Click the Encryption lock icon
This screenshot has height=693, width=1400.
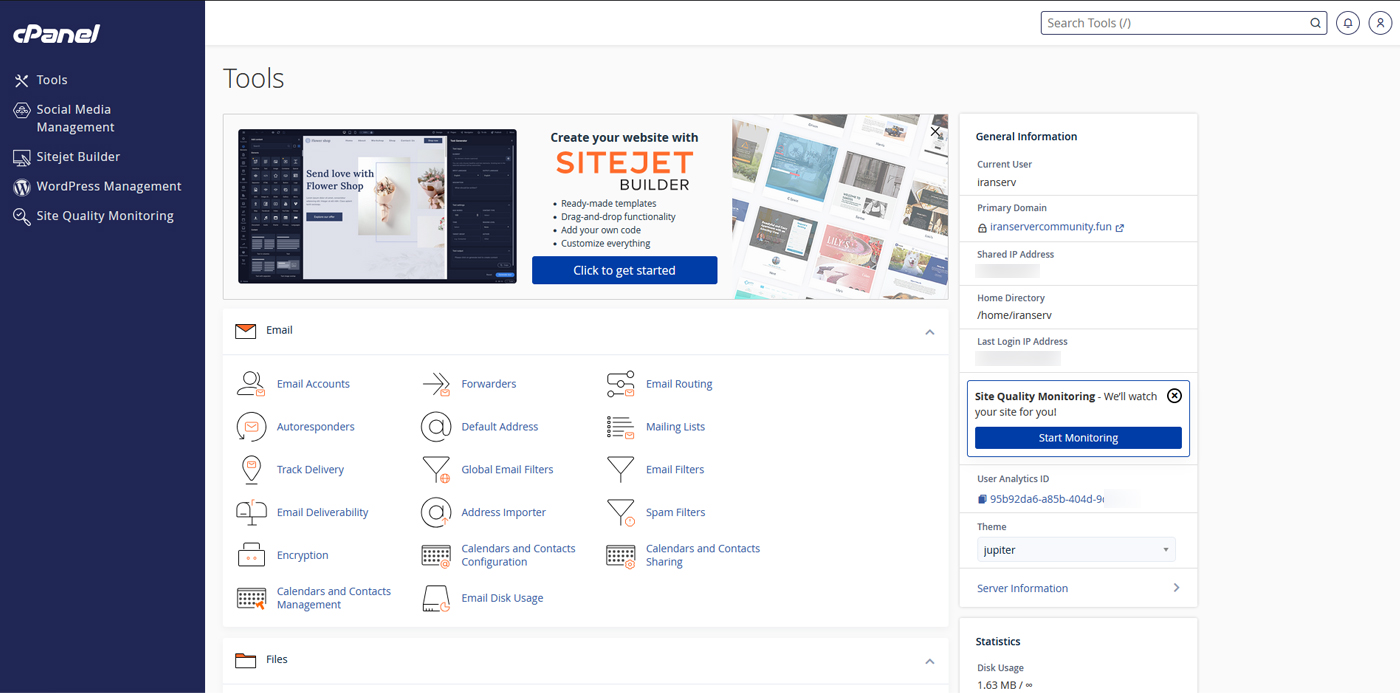coord(251,555)
